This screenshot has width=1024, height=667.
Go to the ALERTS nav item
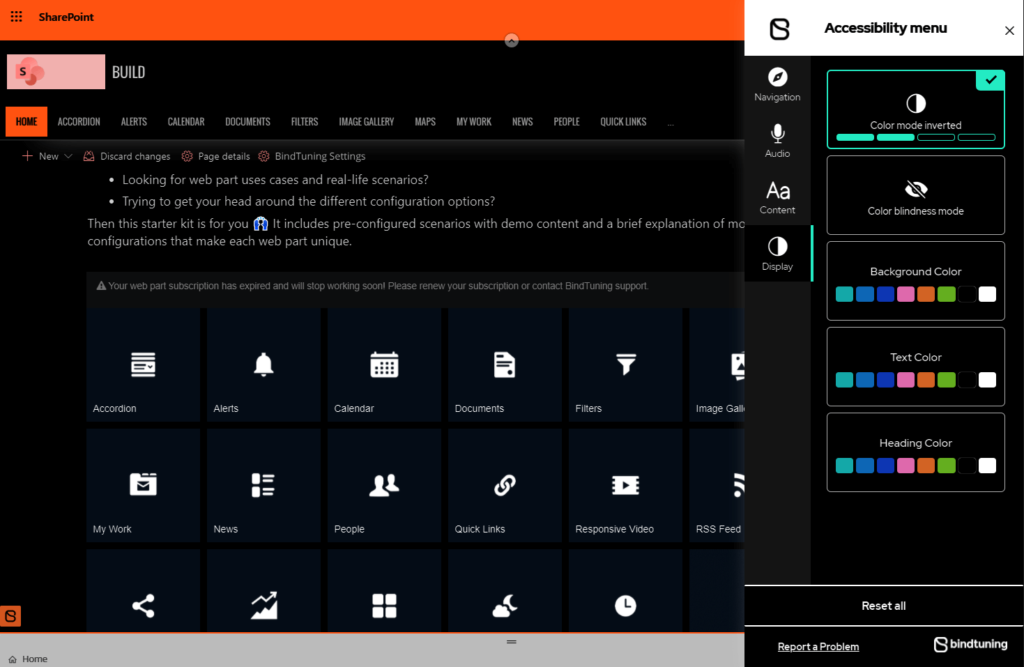[134, 122]
